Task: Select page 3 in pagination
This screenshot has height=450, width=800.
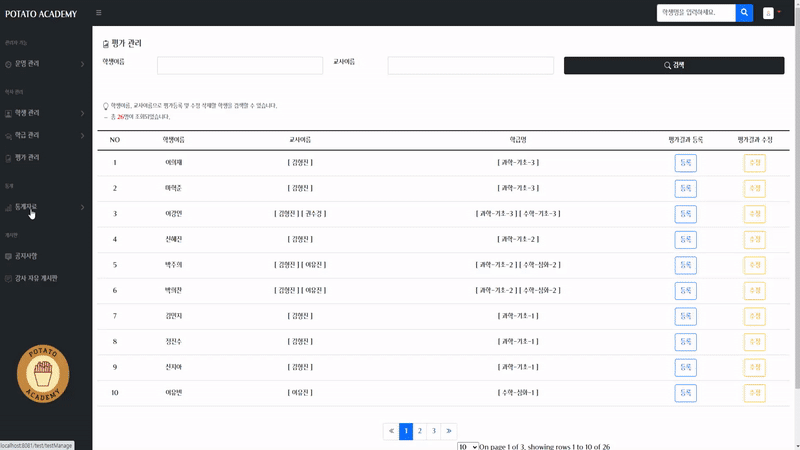Action: coord(434,431)
